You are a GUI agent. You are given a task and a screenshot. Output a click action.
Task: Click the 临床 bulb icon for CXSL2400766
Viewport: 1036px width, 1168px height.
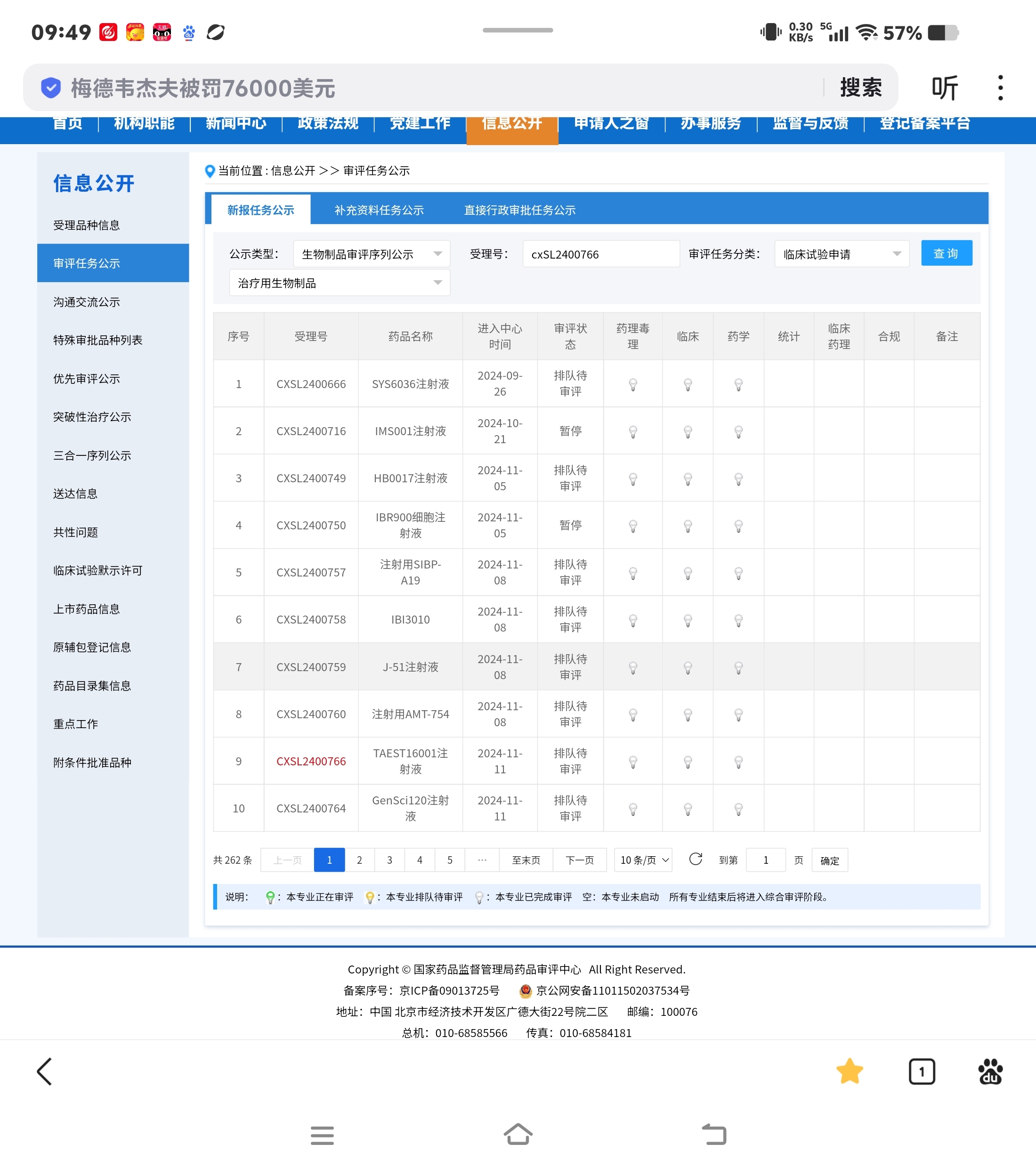(x=688, y=762)
